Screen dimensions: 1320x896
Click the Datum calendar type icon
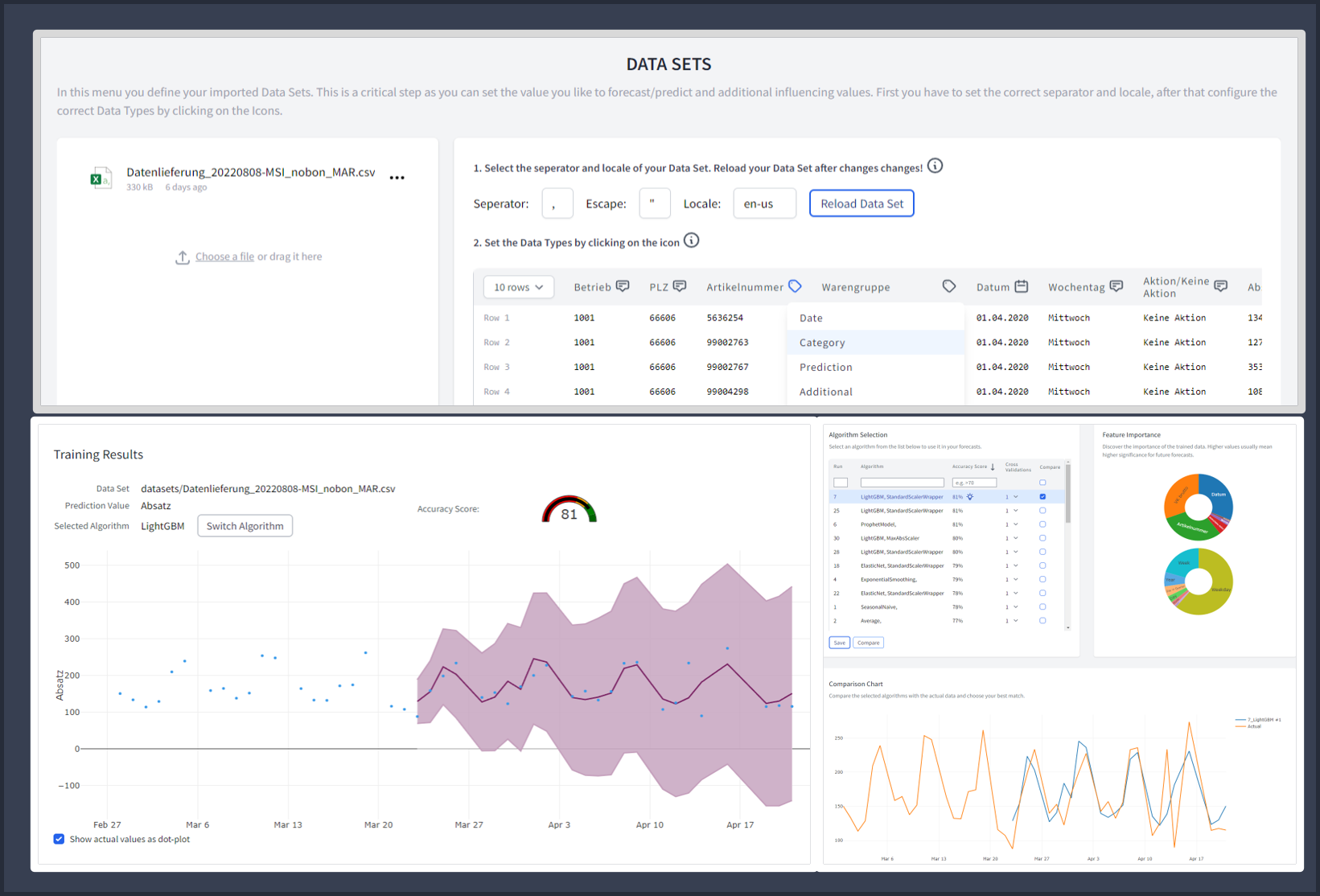(1022, 286)
